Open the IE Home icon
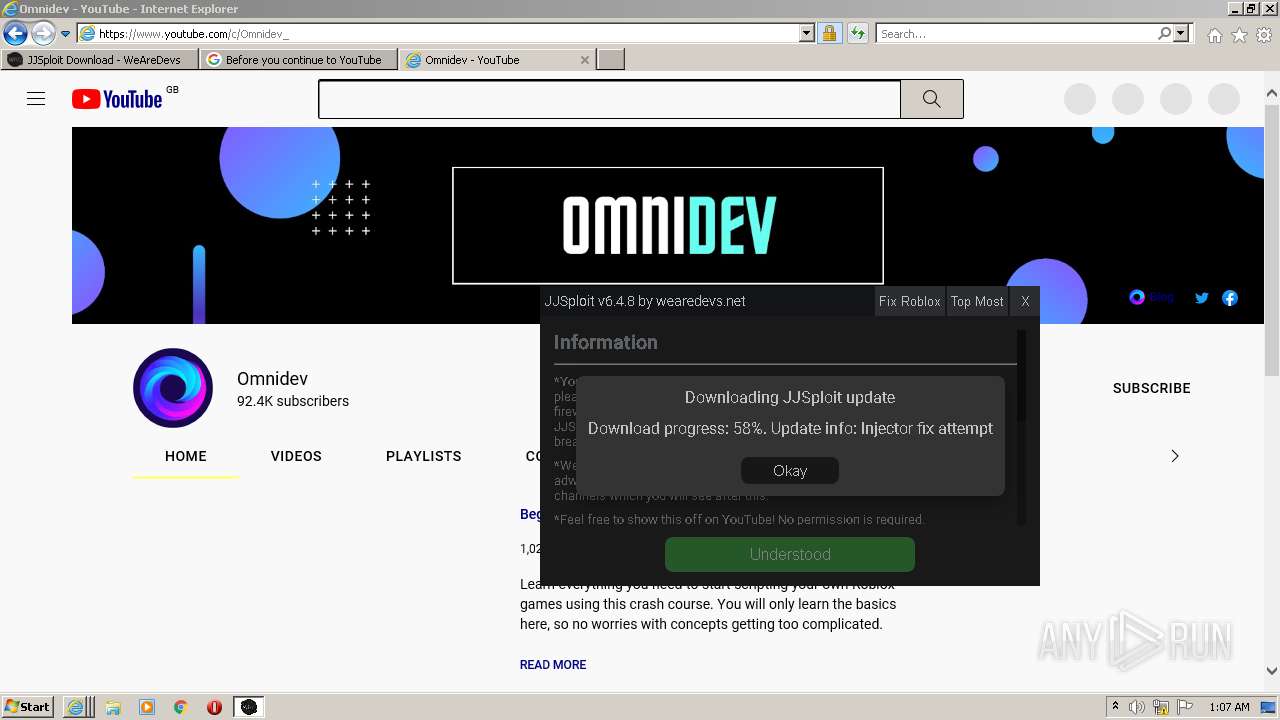This screenshot has height=720, width=1280. click(1214, 35)
